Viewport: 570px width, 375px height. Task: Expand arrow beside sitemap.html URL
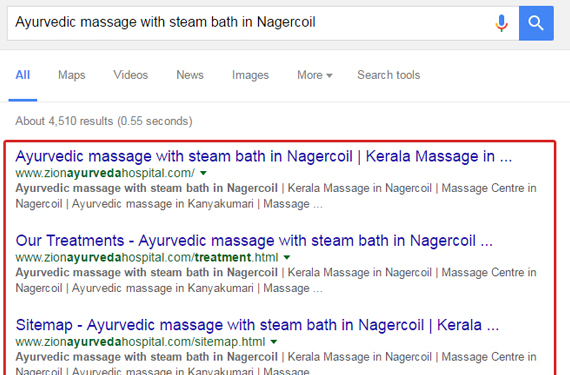[274, 342]
